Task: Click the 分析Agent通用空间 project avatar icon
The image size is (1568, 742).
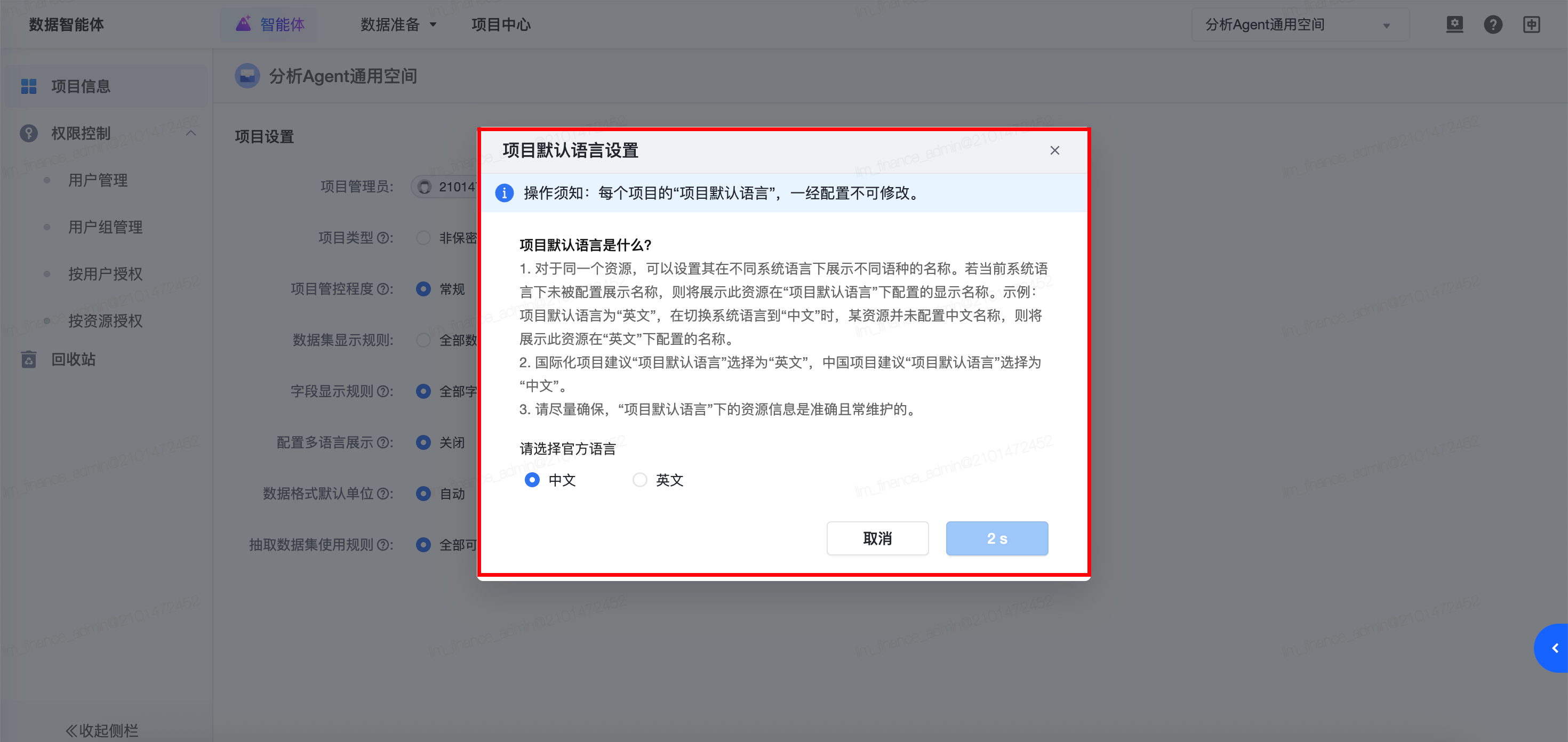Action: [247, 76]
